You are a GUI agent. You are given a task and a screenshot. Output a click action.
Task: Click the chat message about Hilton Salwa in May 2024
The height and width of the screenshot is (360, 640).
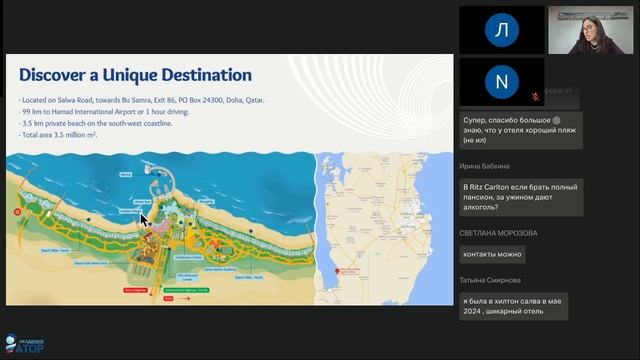[x=513, y=306]
